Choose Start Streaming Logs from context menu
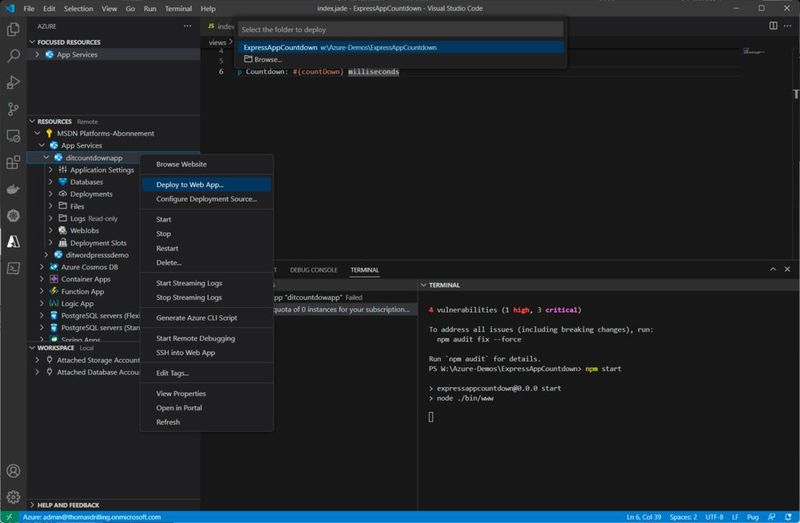 click(188, 283)
